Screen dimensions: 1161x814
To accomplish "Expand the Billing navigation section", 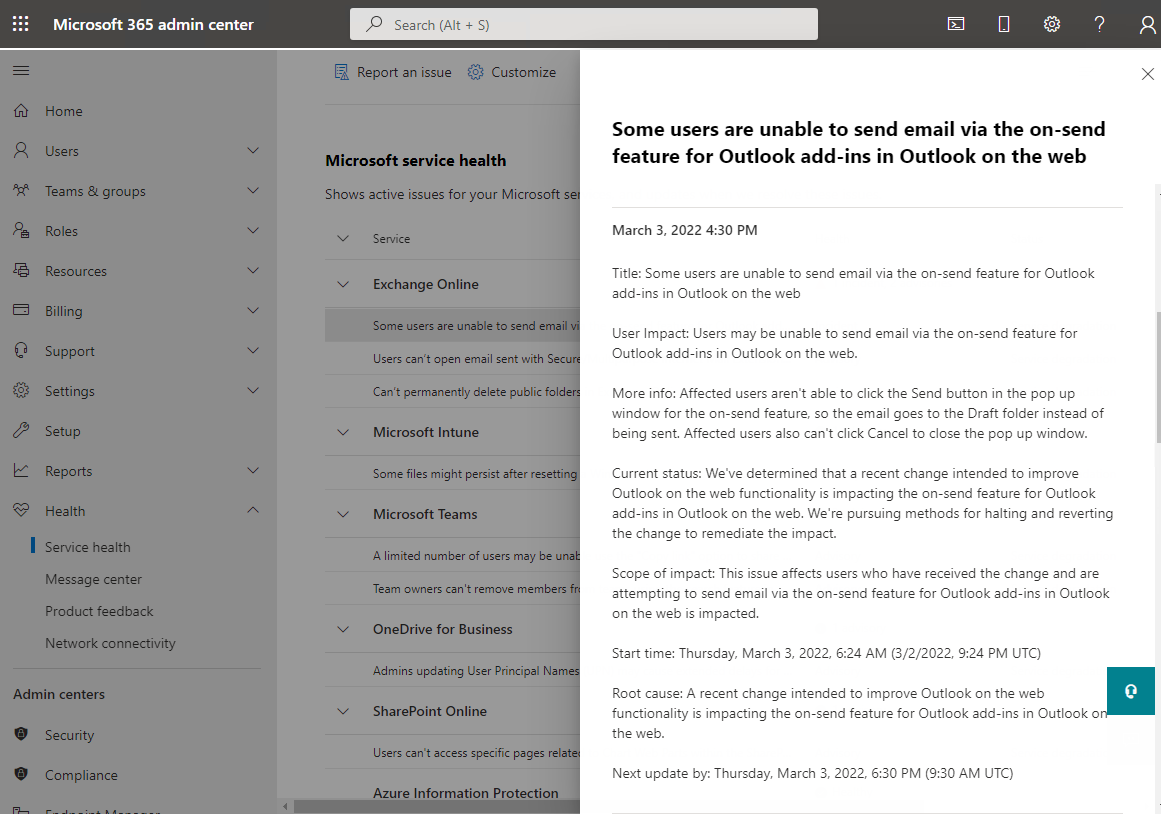I will click(x=253, y=310).
